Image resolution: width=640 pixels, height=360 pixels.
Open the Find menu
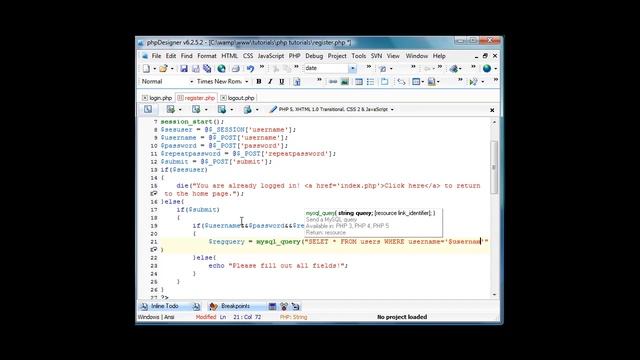point(187,56)
